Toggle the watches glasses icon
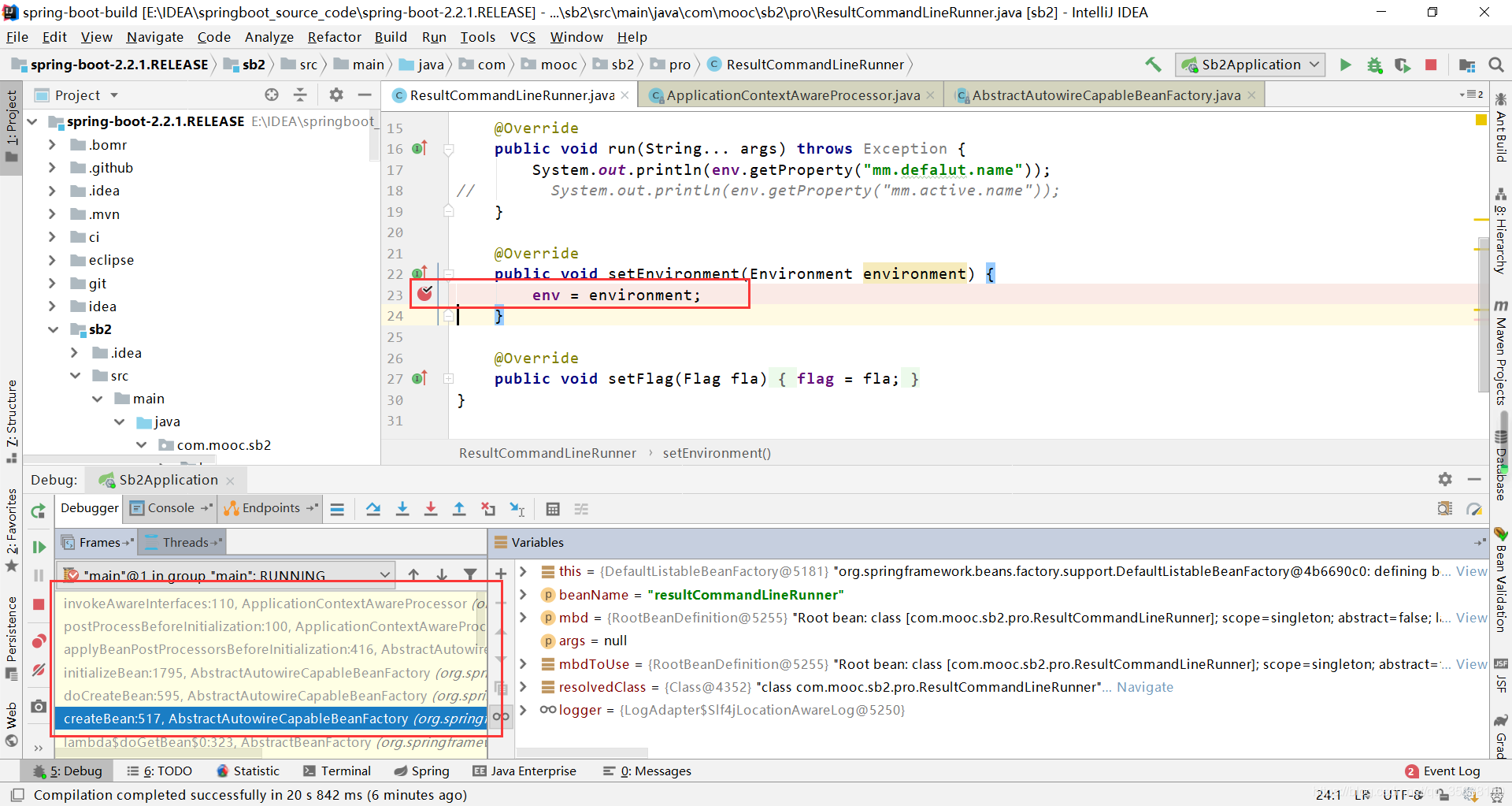Image resolution: width=1512 pixels, height=806 pixels. click(x=501, y=716)
